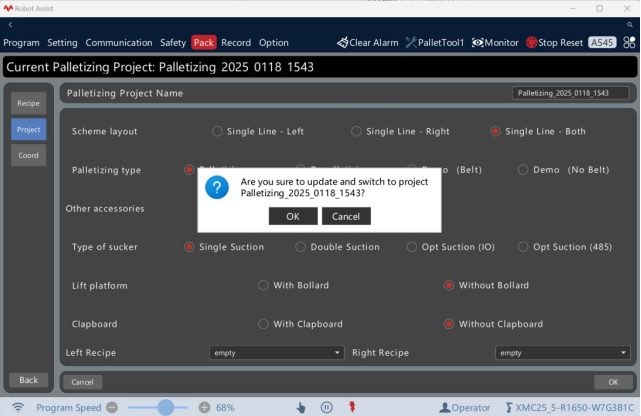Image resolution: width=641 pixels, height=416 pixels.
Task: Click the Wi-Fi connection status icon
Action: pyautogui.click(x=18, y=407)
